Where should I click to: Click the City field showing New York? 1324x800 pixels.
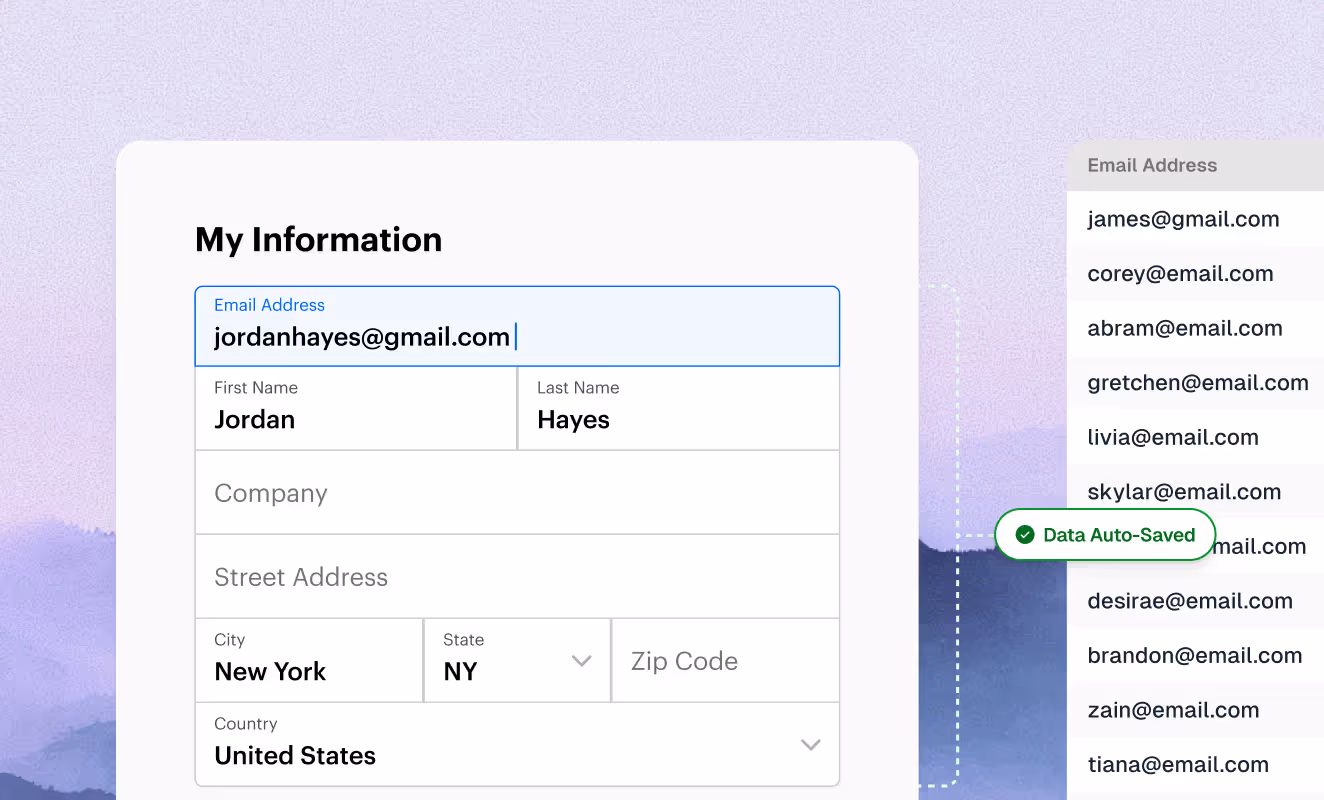pos(309,660)
